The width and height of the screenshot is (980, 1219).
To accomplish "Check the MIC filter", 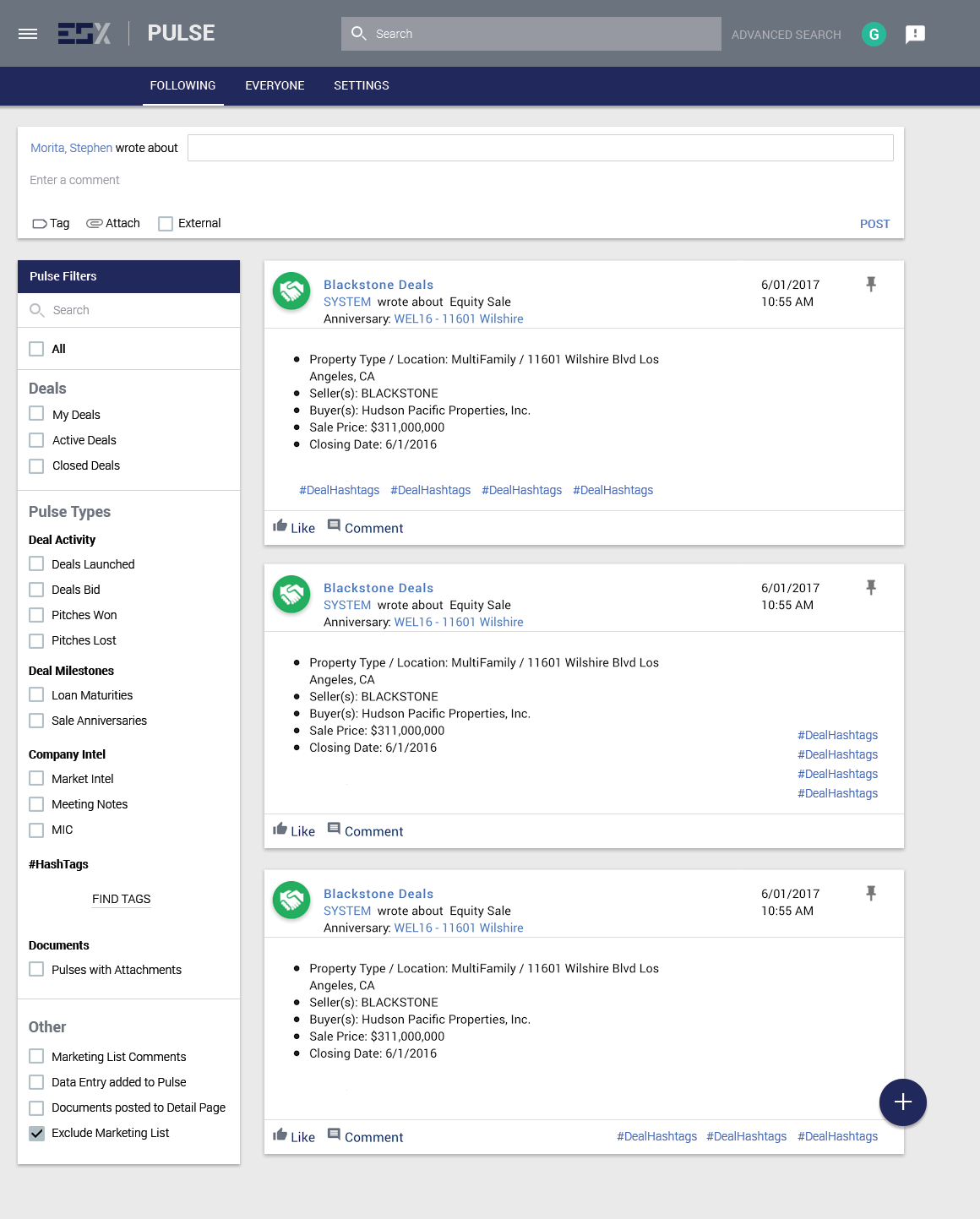I will (x=36, y=830).
